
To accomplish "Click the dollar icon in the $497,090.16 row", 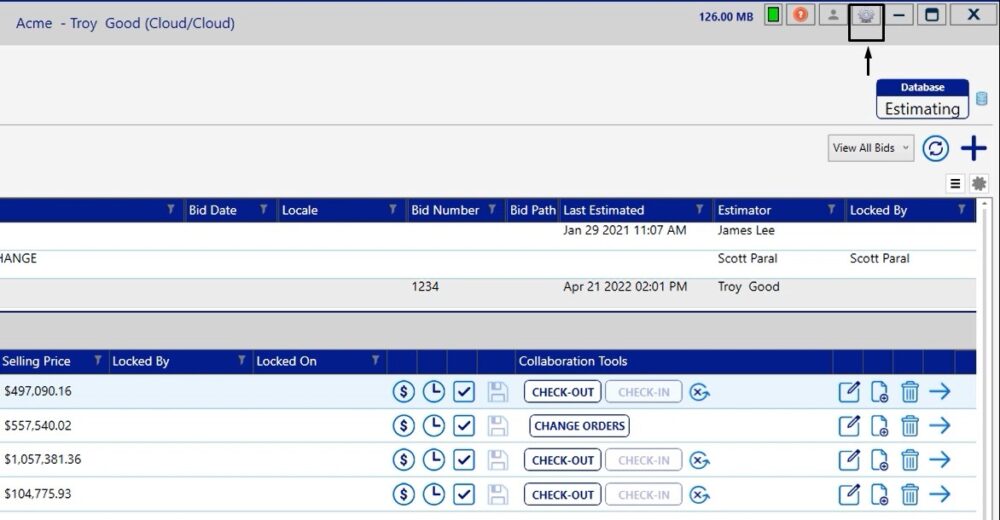I will 403,392.
